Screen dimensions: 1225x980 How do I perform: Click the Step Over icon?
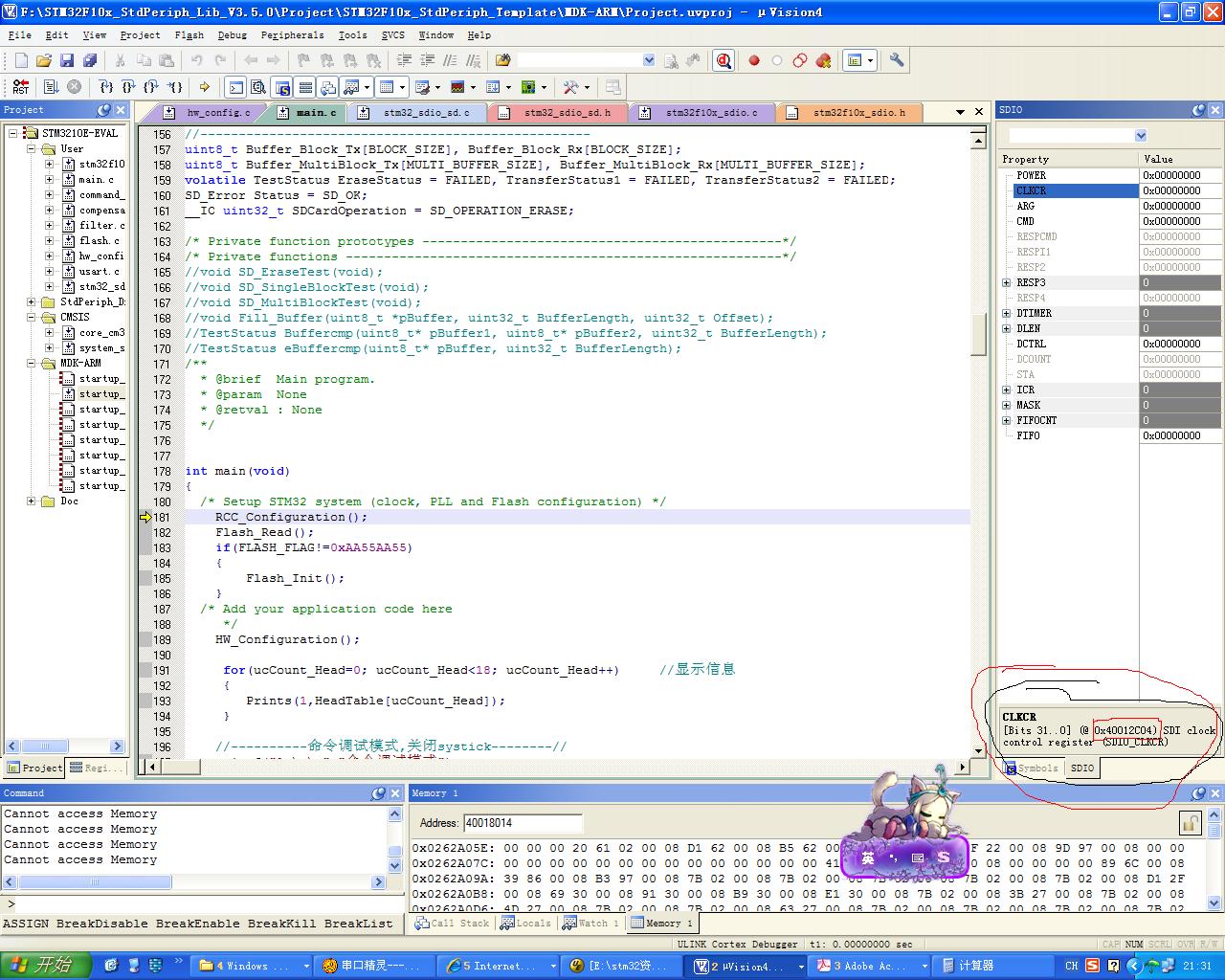click(128, 87)
